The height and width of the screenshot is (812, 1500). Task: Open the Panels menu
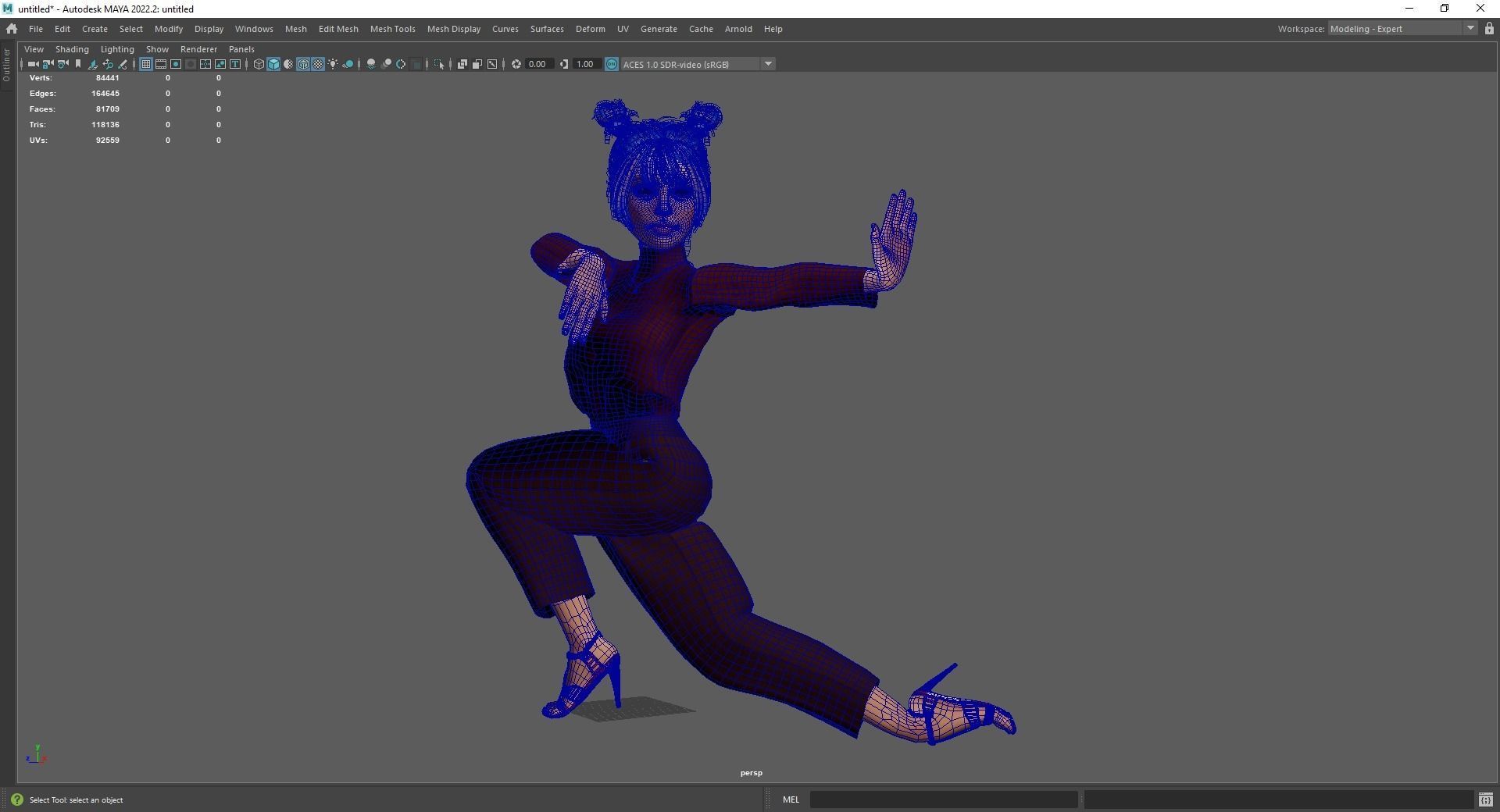(x=241, y=49)
